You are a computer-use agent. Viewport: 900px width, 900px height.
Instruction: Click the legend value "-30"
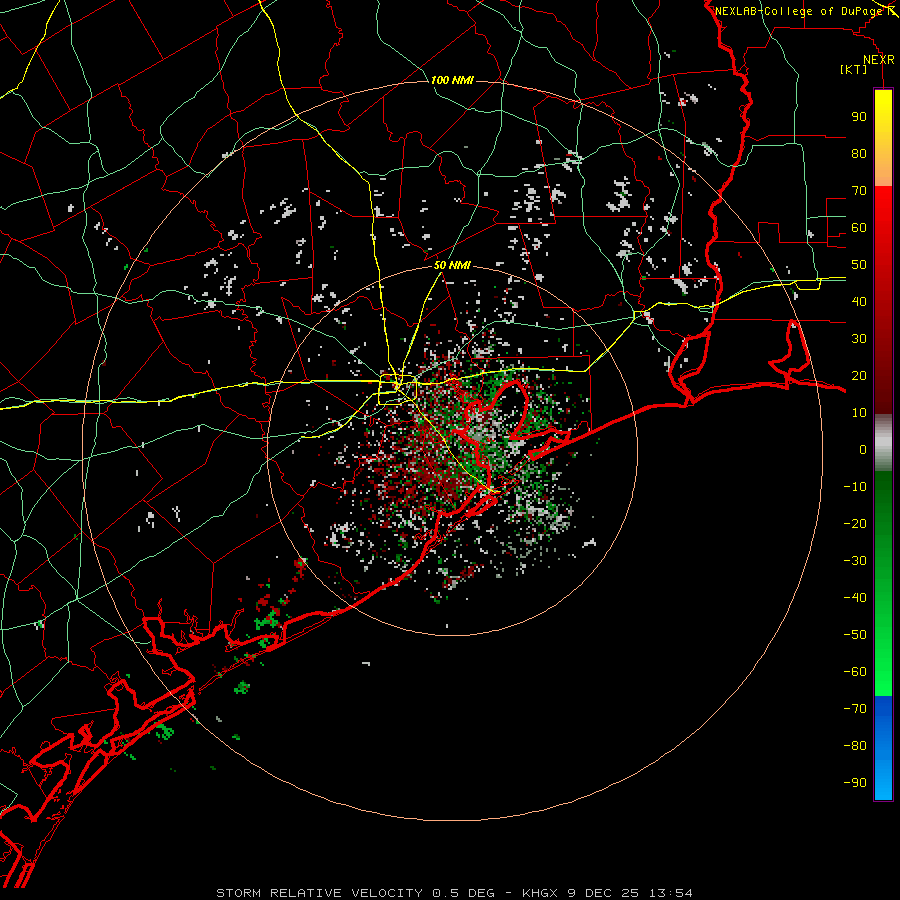click(855, 561)
